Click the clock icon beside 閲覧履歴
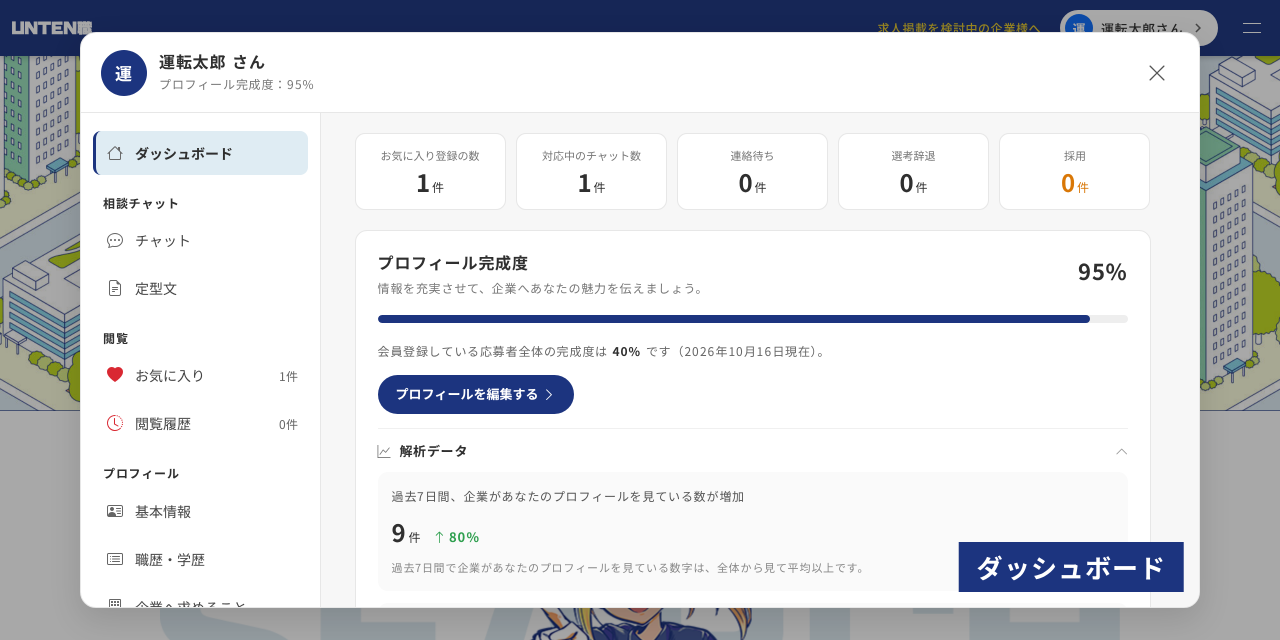1280x640 pixels. (x=115, y=423)
